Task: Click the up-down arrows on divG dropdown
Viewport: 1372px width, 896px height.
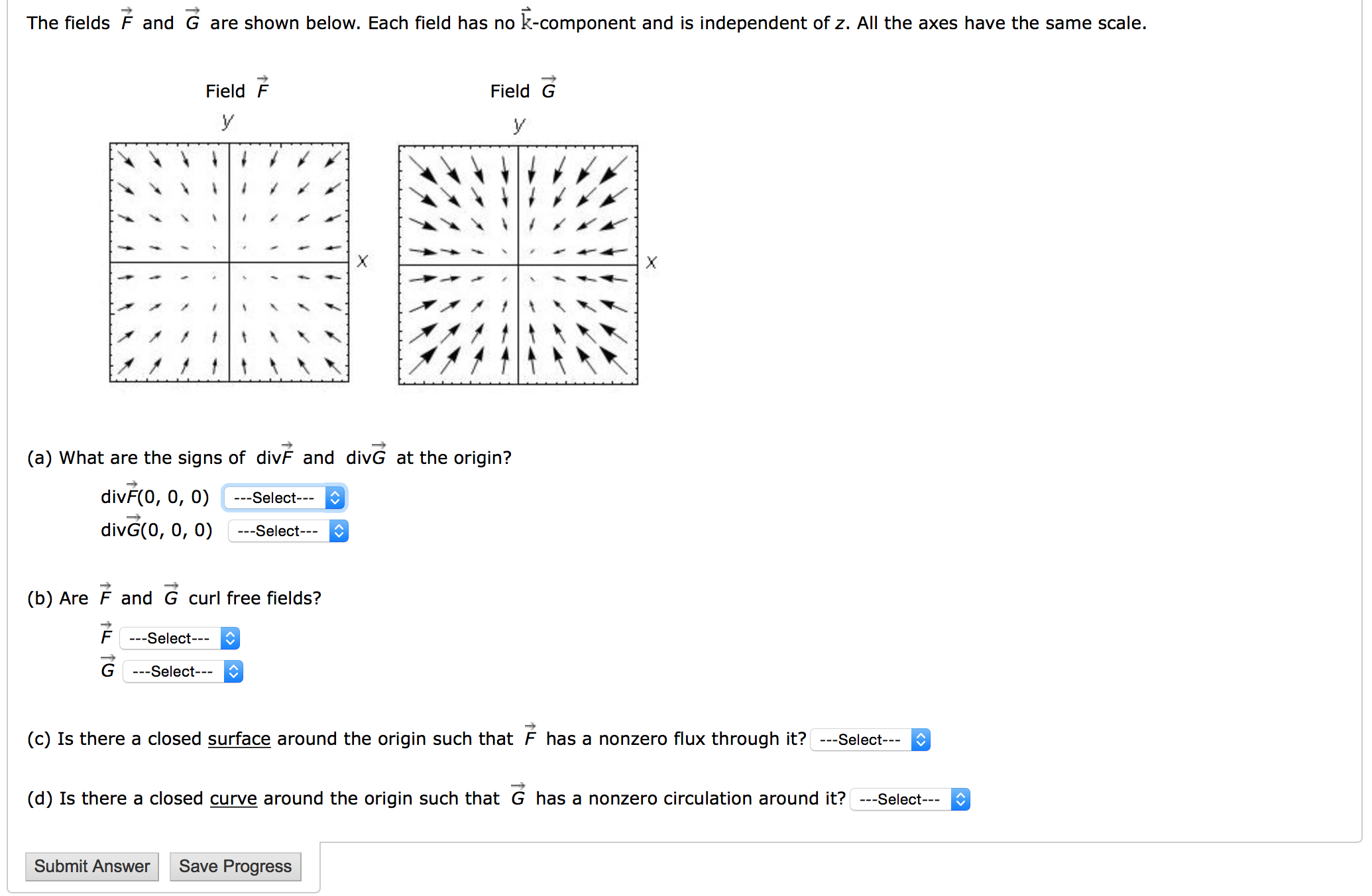Action: (339, 531)
